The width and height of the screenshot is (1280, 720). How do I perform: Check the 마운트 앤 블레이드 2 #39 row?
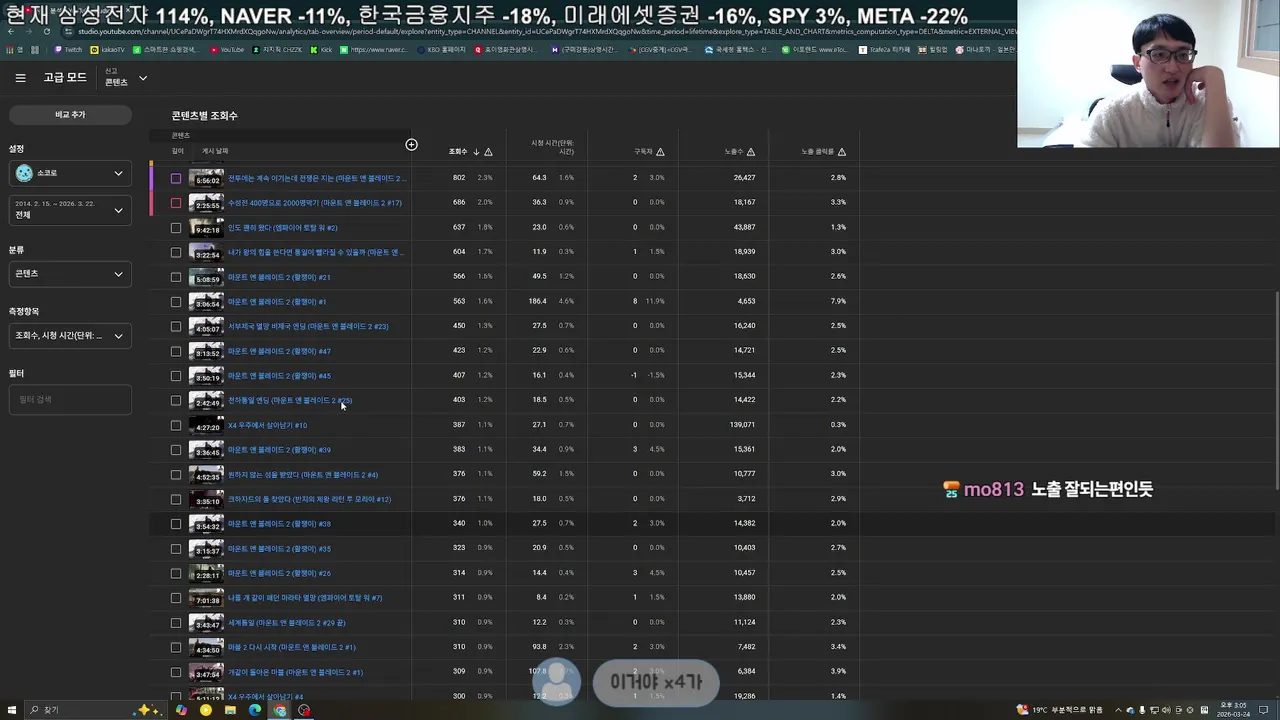pos(176,450)
